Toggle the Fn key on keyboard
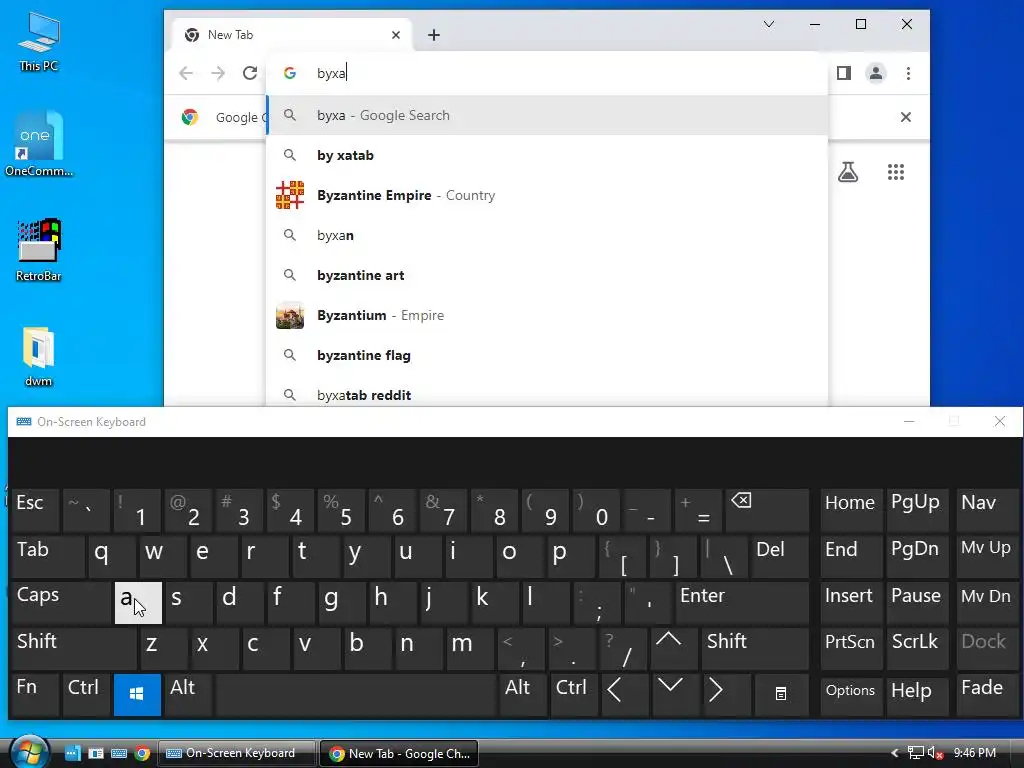 pyautogui.click(x=36, y=695)
